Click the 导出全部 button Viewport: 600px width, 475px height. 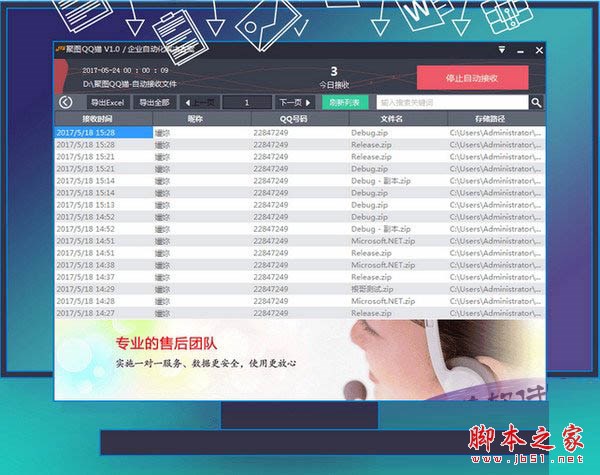(155, 102)
